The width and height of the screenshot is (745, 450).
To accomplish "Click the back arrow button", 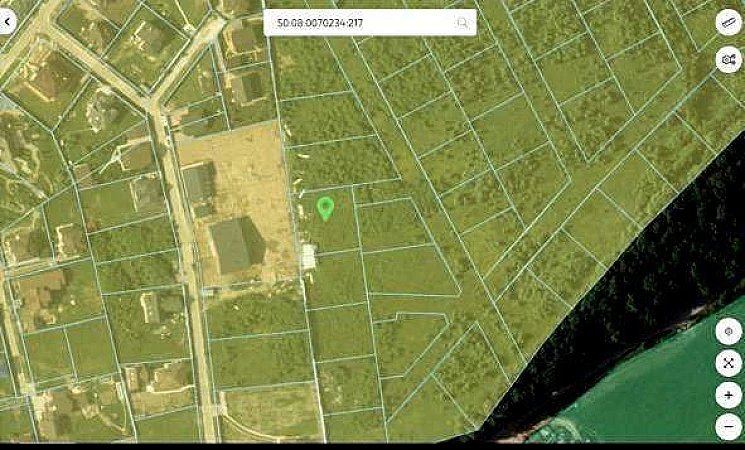I will pyautogui.click(x=6, y=22).
